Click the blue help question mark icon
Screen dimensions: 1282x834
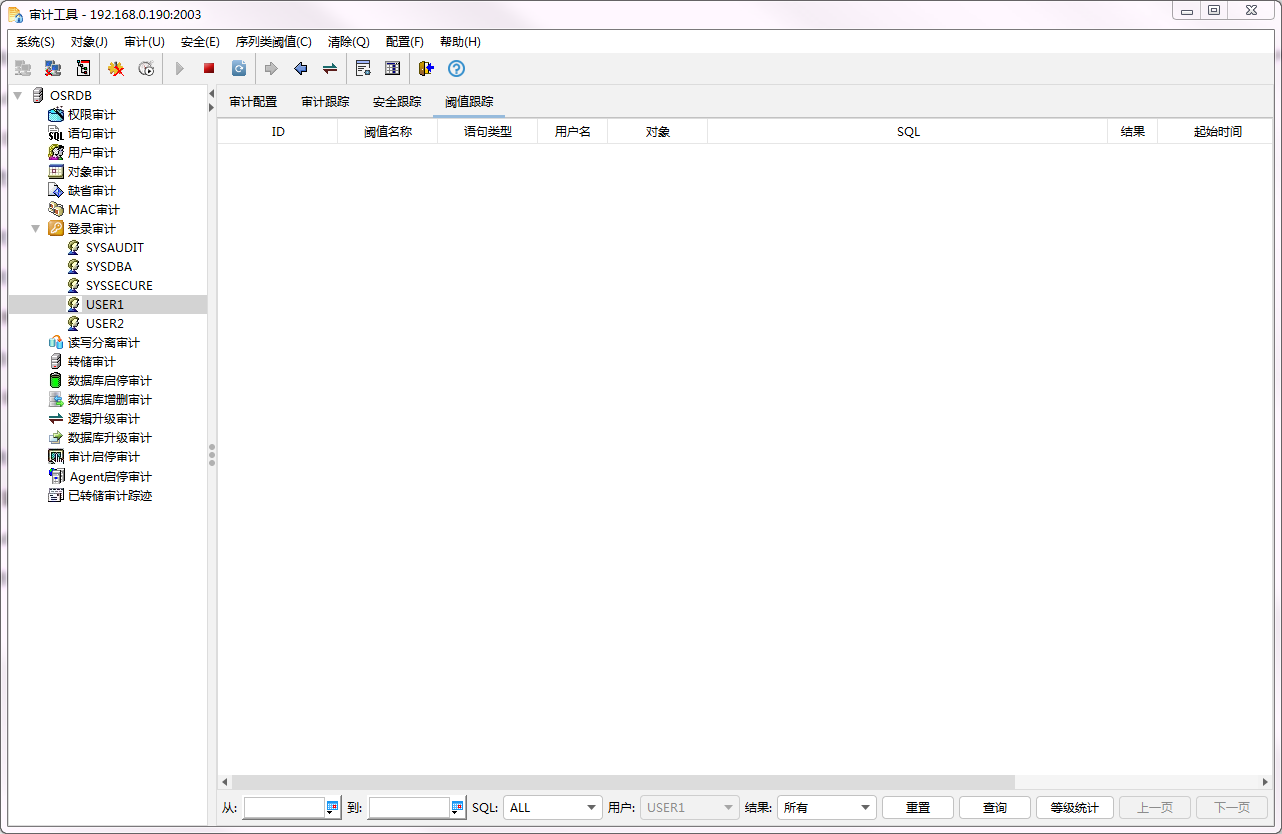click(456, 68)
